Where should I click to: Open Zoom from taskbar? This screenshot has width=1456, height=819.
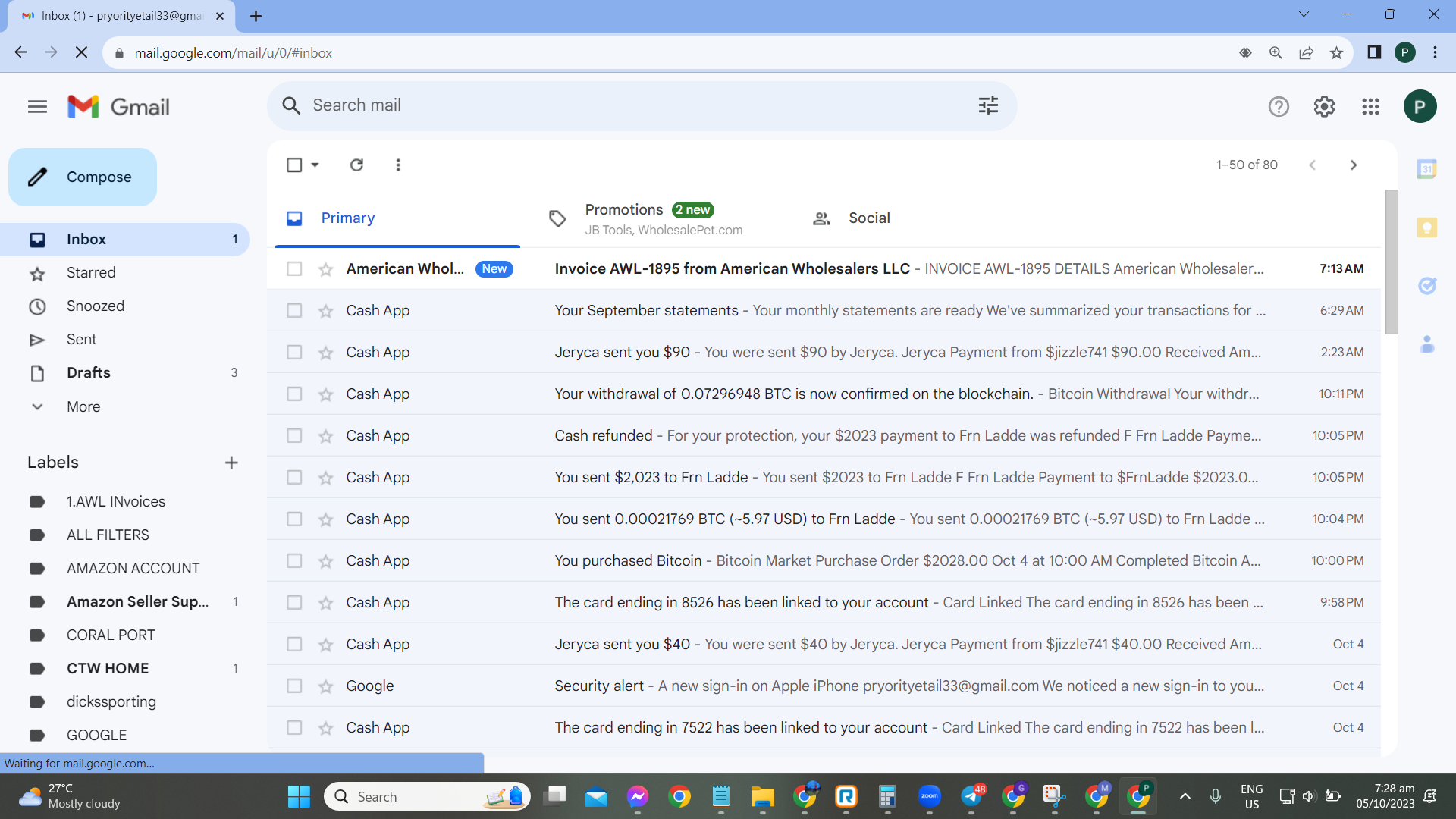(930, 796)
